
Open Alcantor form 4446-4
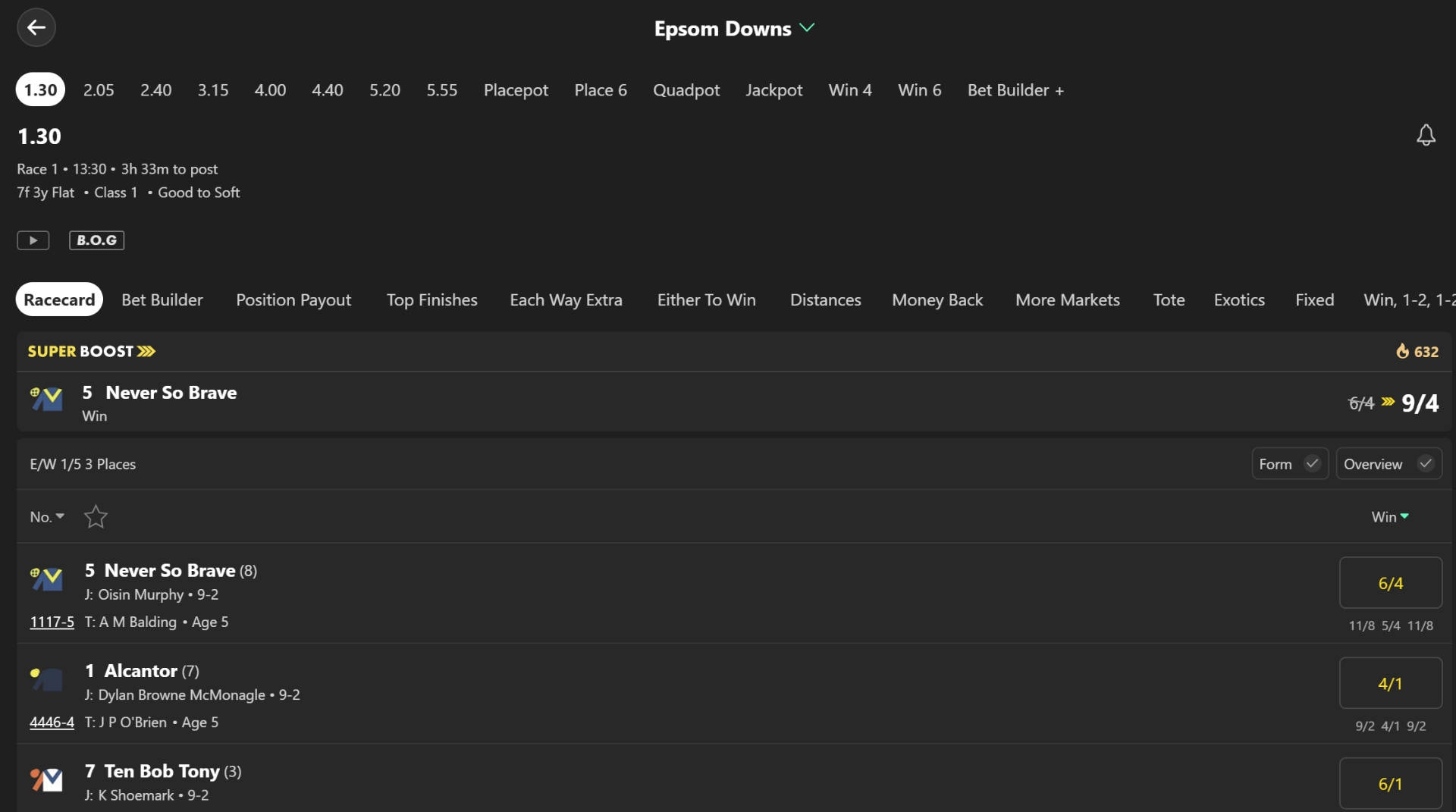52,722
